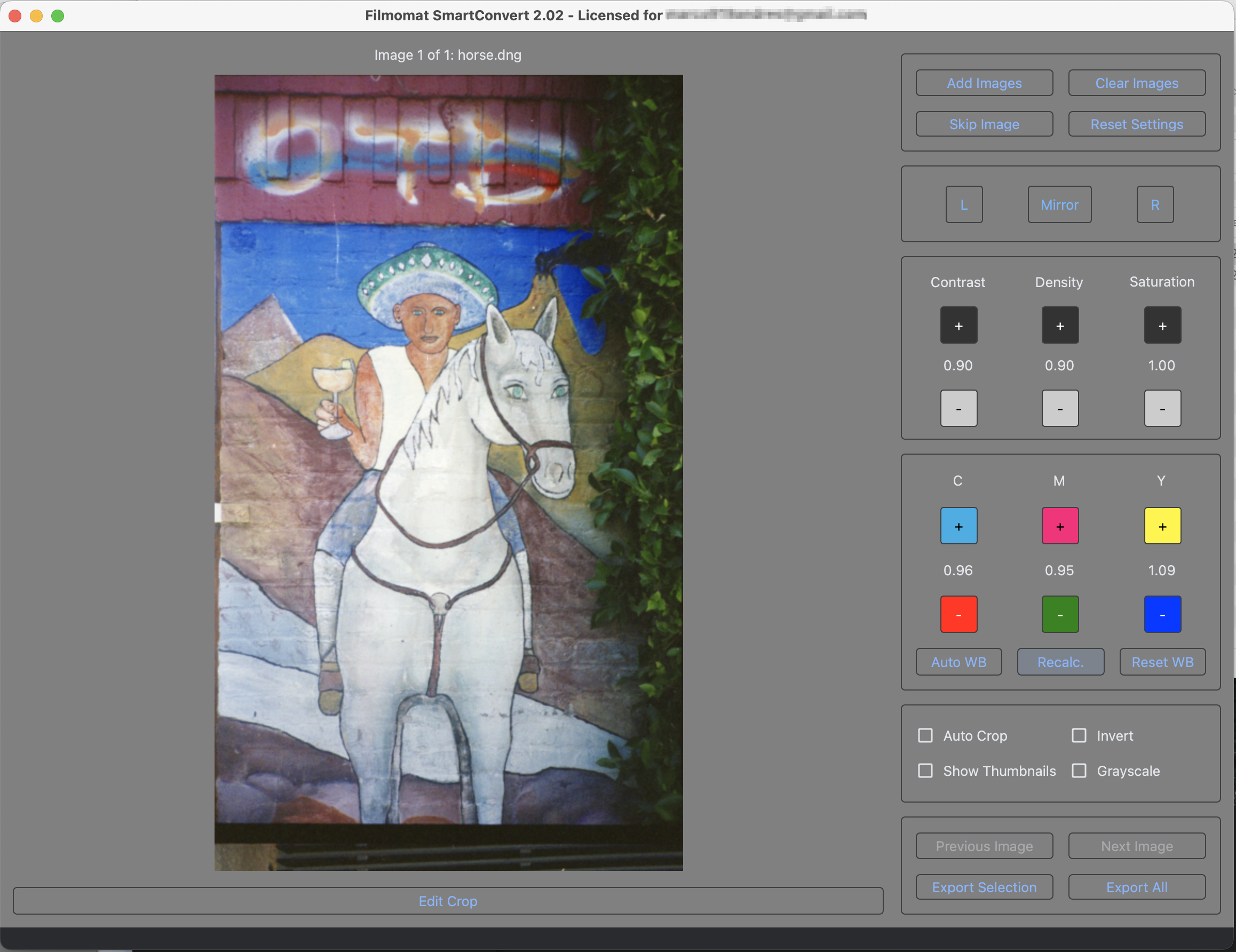Clear all loaded images
The height and width of the screenshot is (952, 1236).
[1136, 83]
